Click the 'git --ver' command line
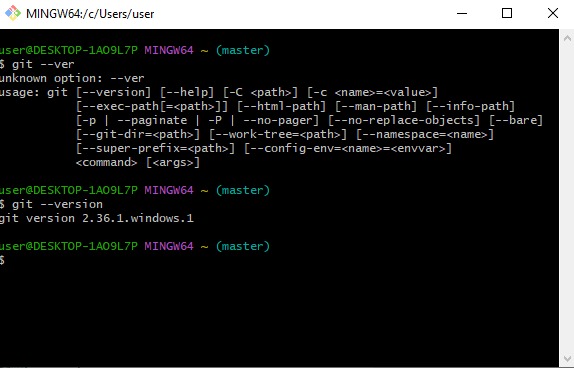The image size is (574, 368). click(x=37, y=64)
